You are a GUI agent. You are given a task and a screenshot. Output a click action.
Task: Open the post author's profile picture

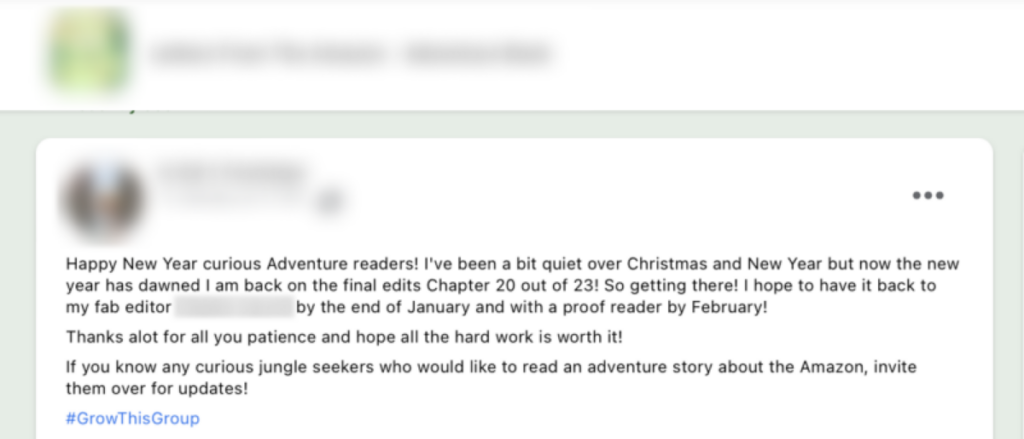(x=102, y=199)
